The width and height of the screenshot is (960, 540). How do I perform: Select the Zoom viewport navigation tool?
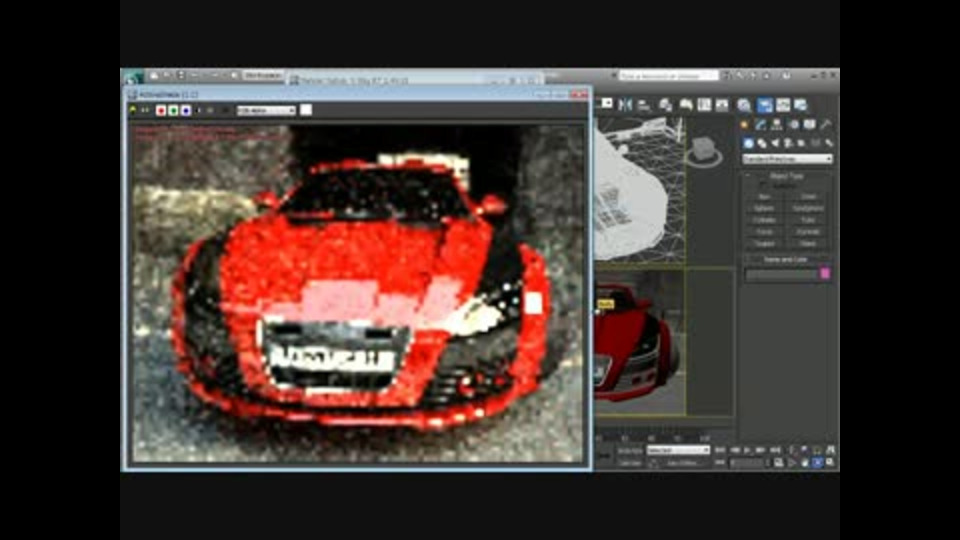792,450
